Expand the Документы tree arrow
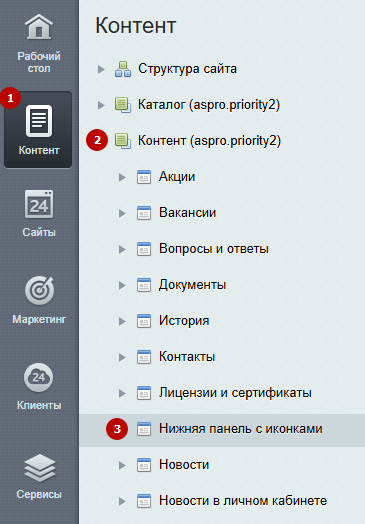 click(x=122, y=285)
